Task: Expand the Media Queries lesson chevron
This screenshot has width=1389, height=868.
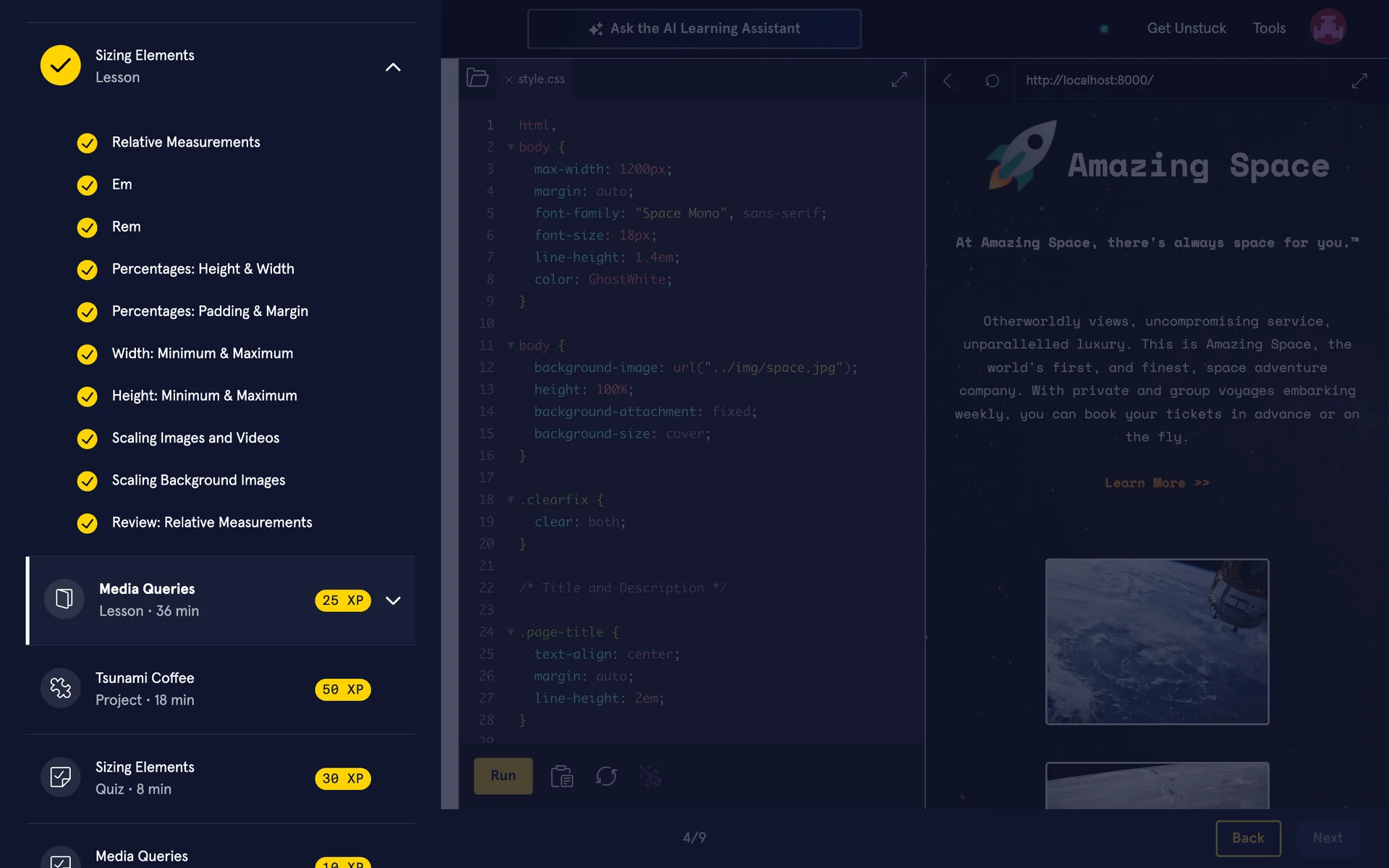Action: 393,600
